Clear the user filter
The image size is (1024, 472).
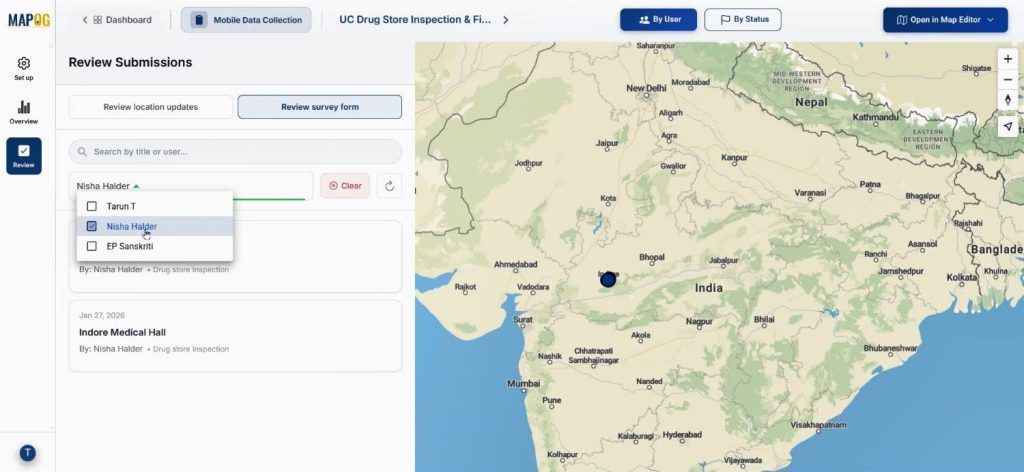pyautogui.click(x=345, y=186)
